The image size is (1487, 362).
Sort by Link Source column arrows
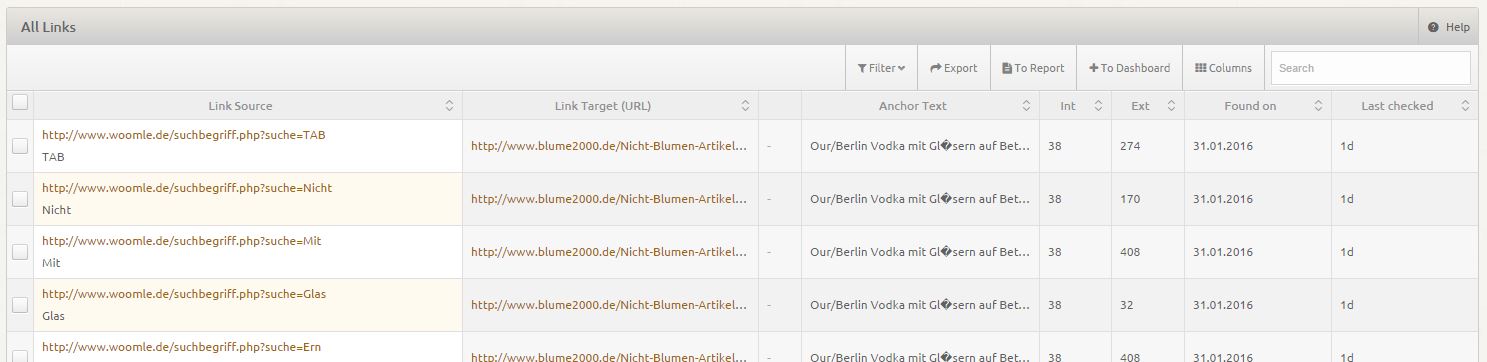coord(449,106)
